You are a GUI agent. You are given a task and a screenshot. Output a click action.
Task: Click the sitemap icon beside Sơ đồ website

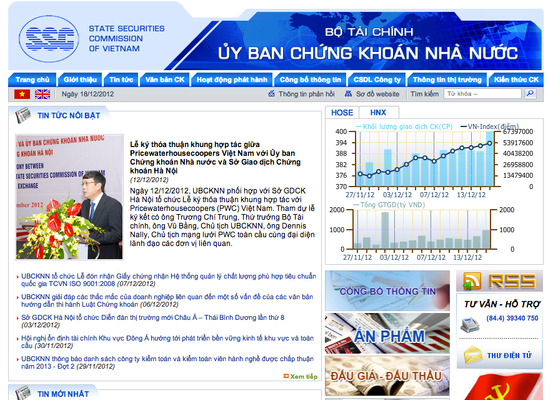click(x=348, y=94)
